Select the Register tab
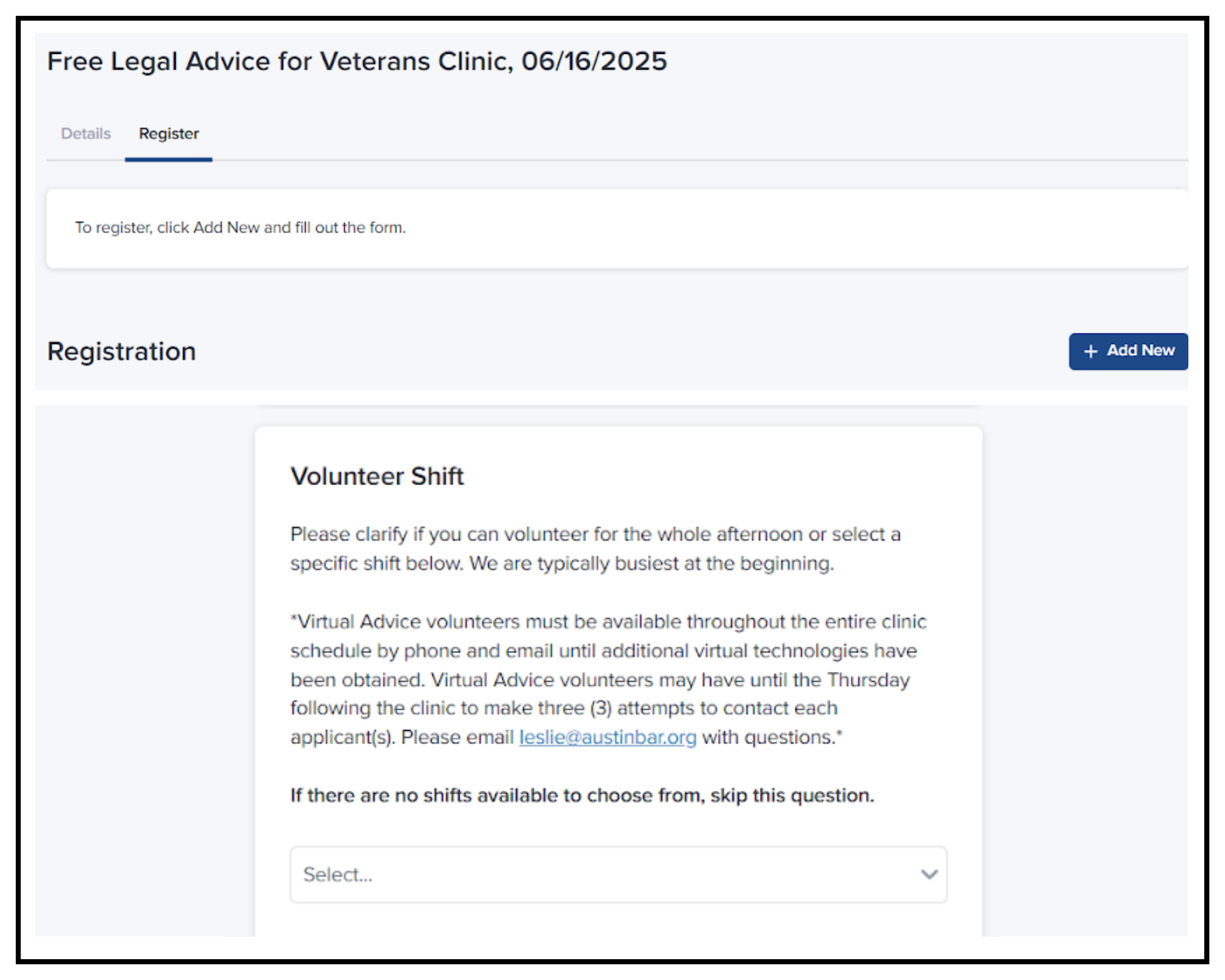Image resolution: width=1225 pixels, height=980 pixels. pyautogui.click(x=168, y=134)
